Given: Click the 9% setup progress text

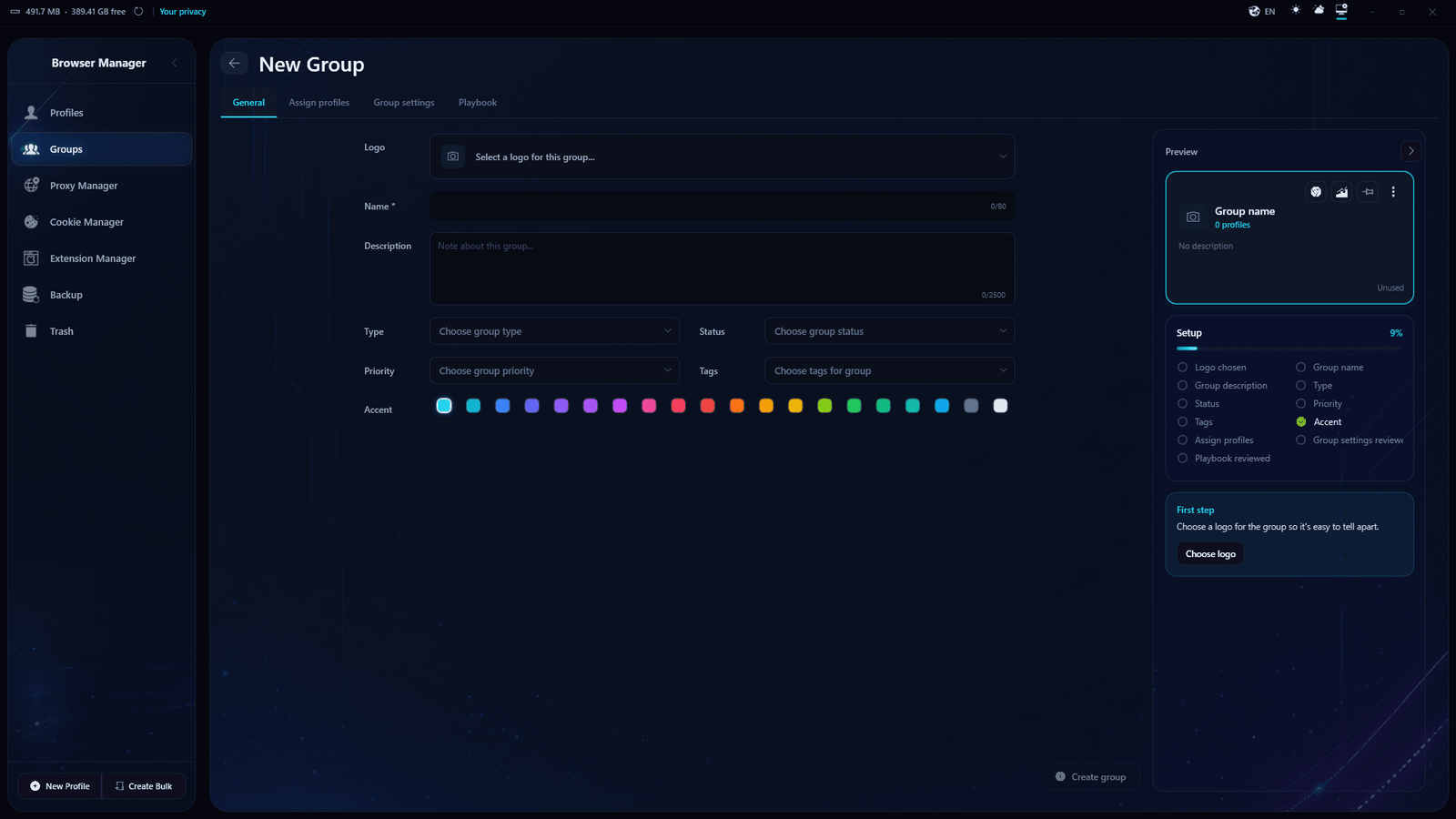Looking at the screenshot, I should (1396, 333).
